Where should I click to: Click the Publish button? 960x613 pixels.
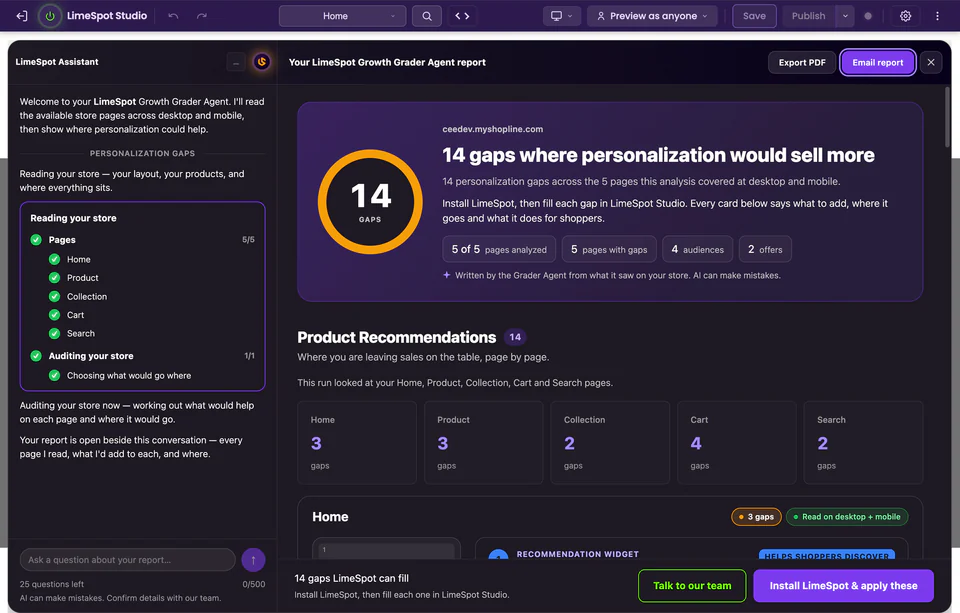[x=808, y=16]
